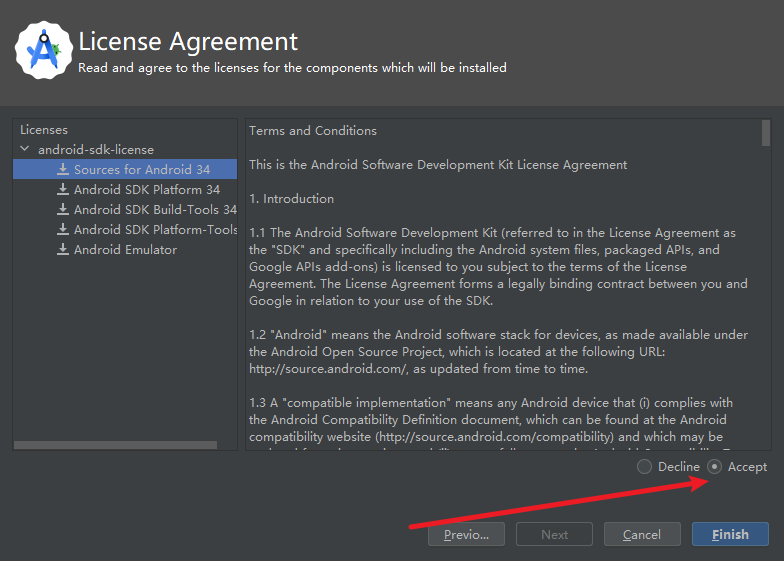This screenshot has width=784, height=561.
Task: Click download icon beside Android Emulator
Action: pyautogui.click(x=63, y=250)
